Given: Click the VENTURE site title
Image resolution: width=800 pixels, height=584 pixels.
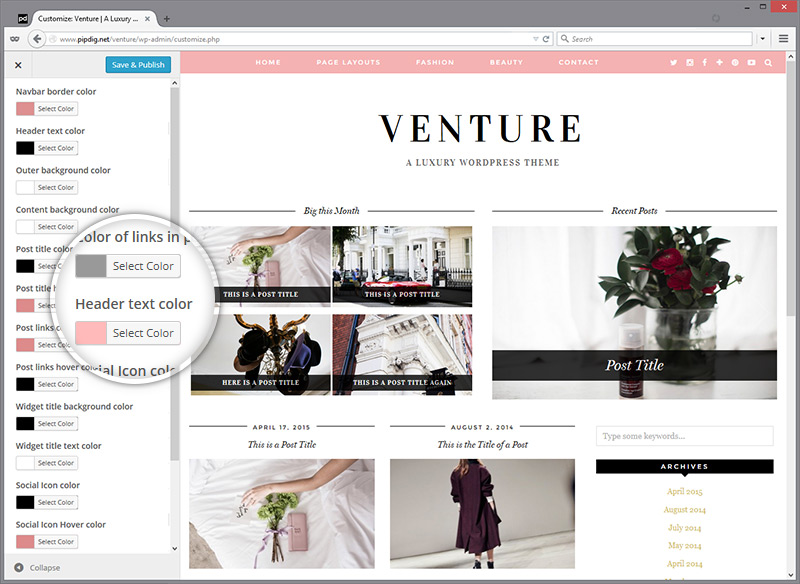Looking at the screenshot, I should pyautogui.click(x=481, y=128).
